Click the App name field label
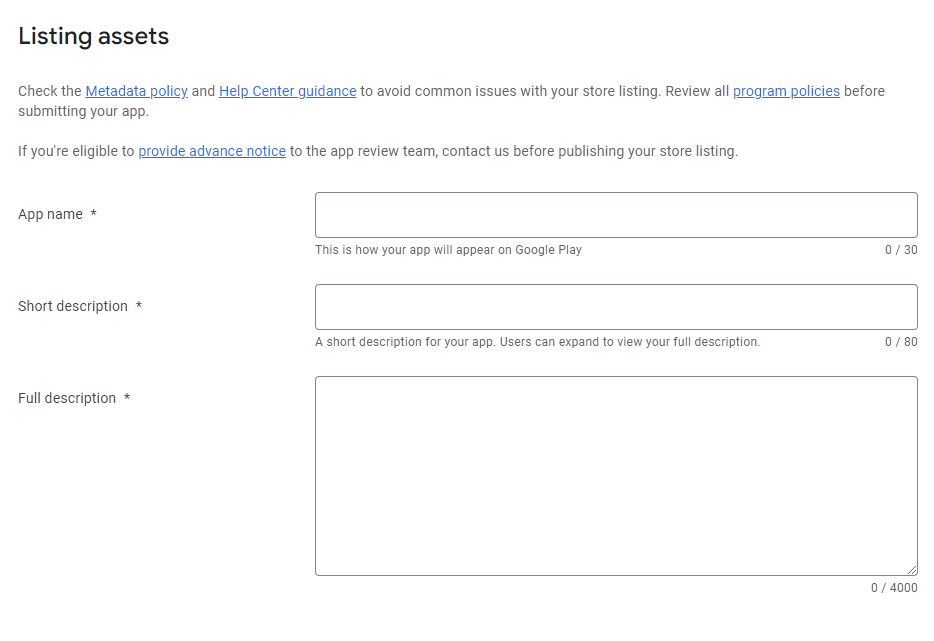This screenshot has height=641, width=934. pyautogui.click(x=51, y=214)
